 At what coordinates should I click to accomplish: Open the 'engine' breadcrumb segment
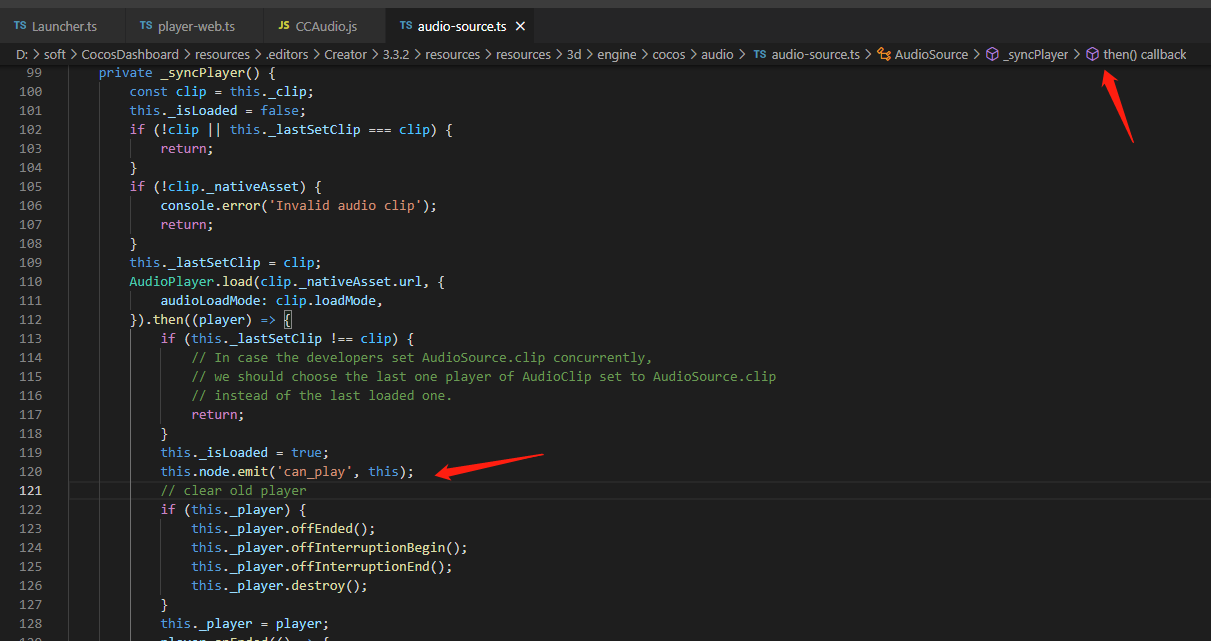(x=617, y=54)
